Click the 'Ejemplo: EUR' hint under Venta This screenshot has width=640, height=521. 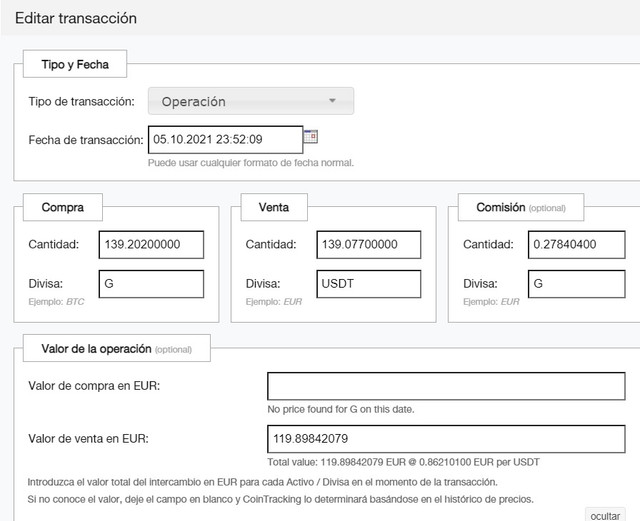click(273, 302)
